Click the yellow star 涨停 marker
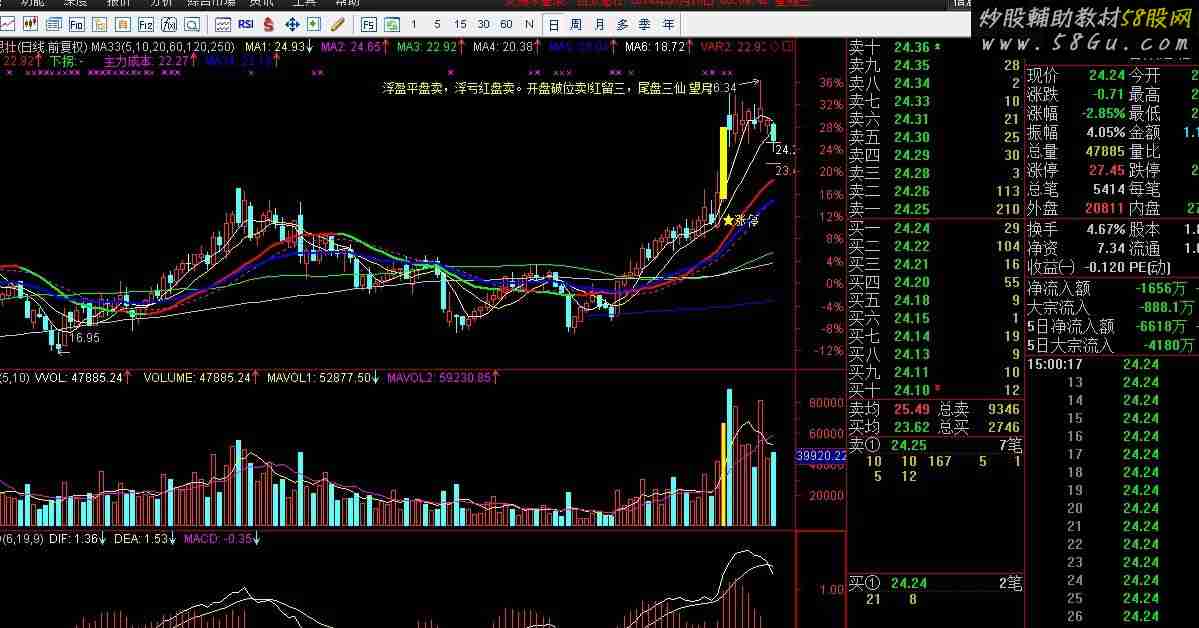This screenshot has height=628, width=1199. [741, 220]
